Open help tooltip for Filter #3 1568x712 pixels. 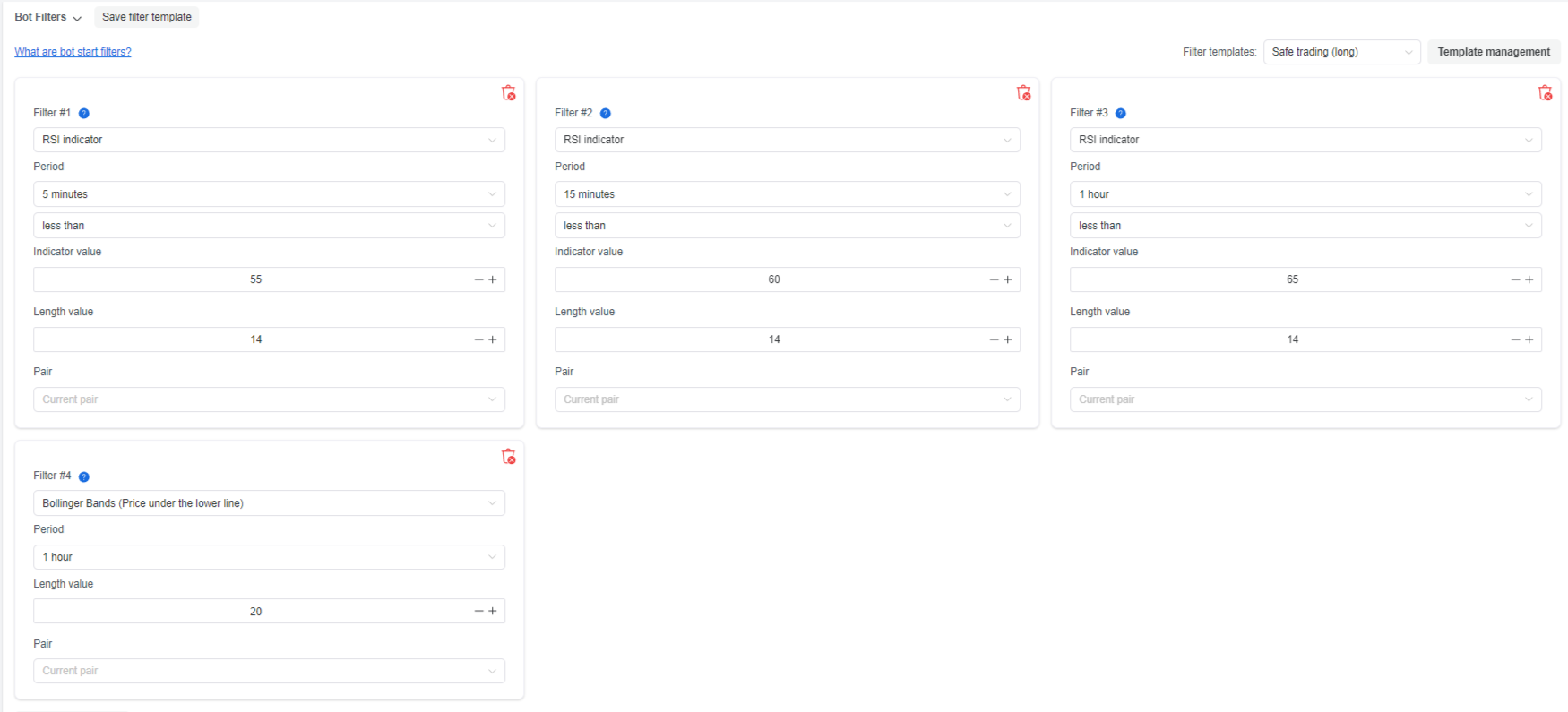coord(1121,114)
